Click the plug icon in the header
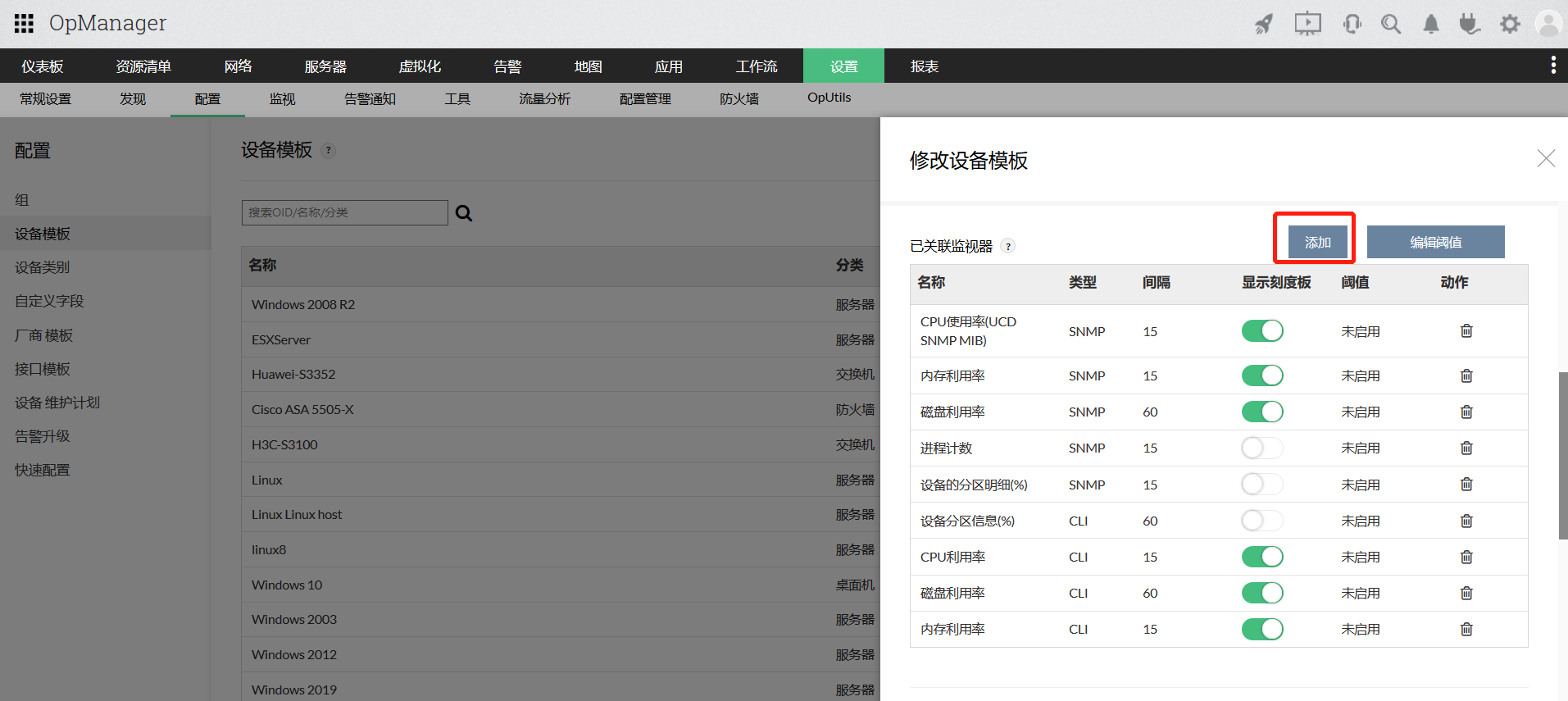Image resolution: width=1568 pixels, height=701 pixels. tap(1470, 24)
